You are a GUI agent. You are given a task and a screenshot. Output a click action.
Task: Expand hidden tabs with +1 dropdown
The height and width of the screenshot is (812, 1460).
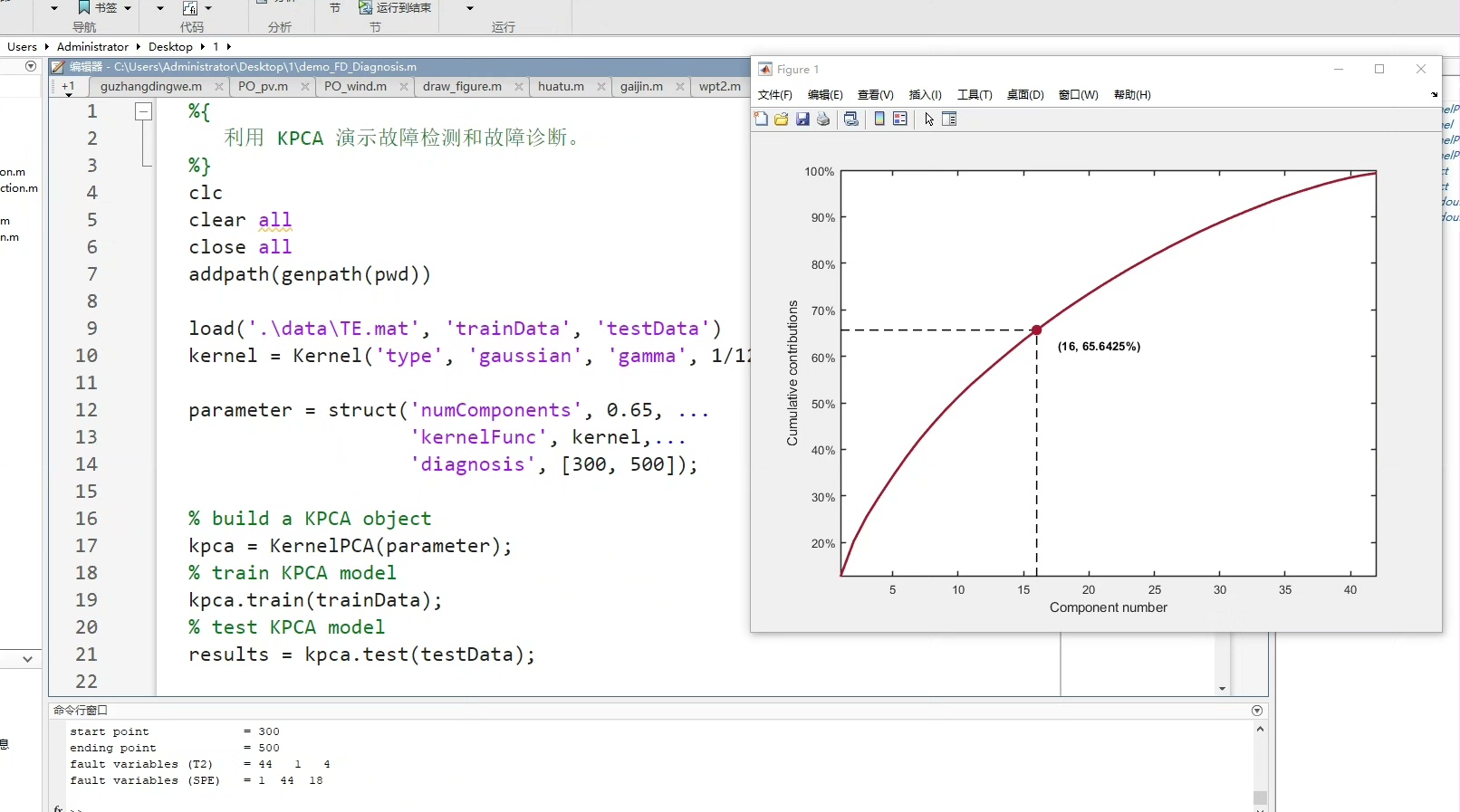pos(68,88)
